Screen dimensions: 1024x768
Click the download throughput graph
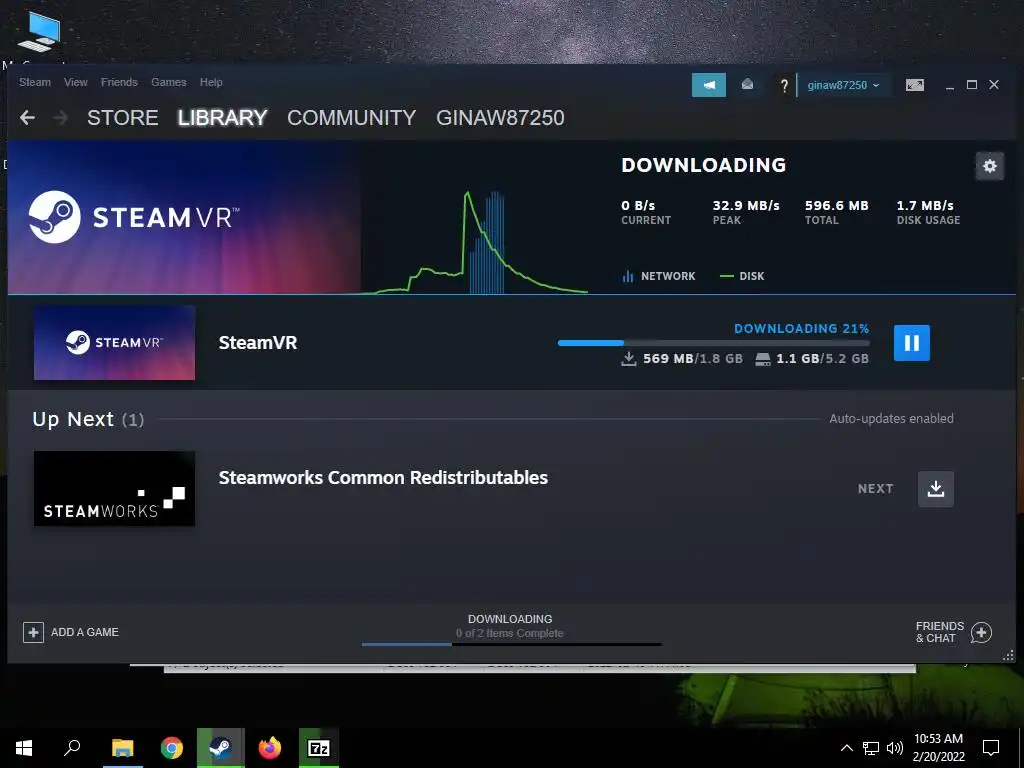(x=475, y=242)
